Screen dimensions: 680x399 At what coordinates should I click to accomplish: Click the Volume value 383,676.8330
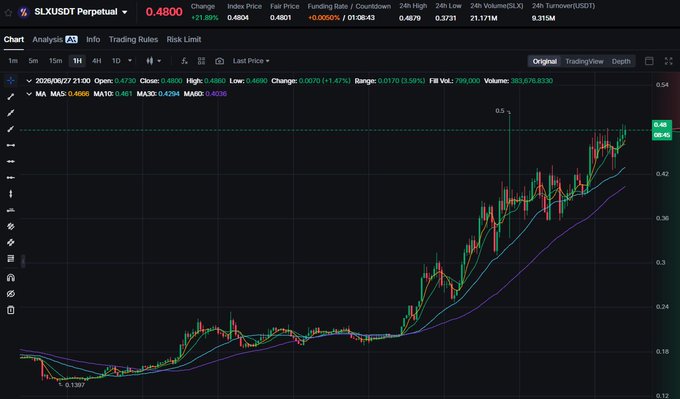tap(532, 81)
